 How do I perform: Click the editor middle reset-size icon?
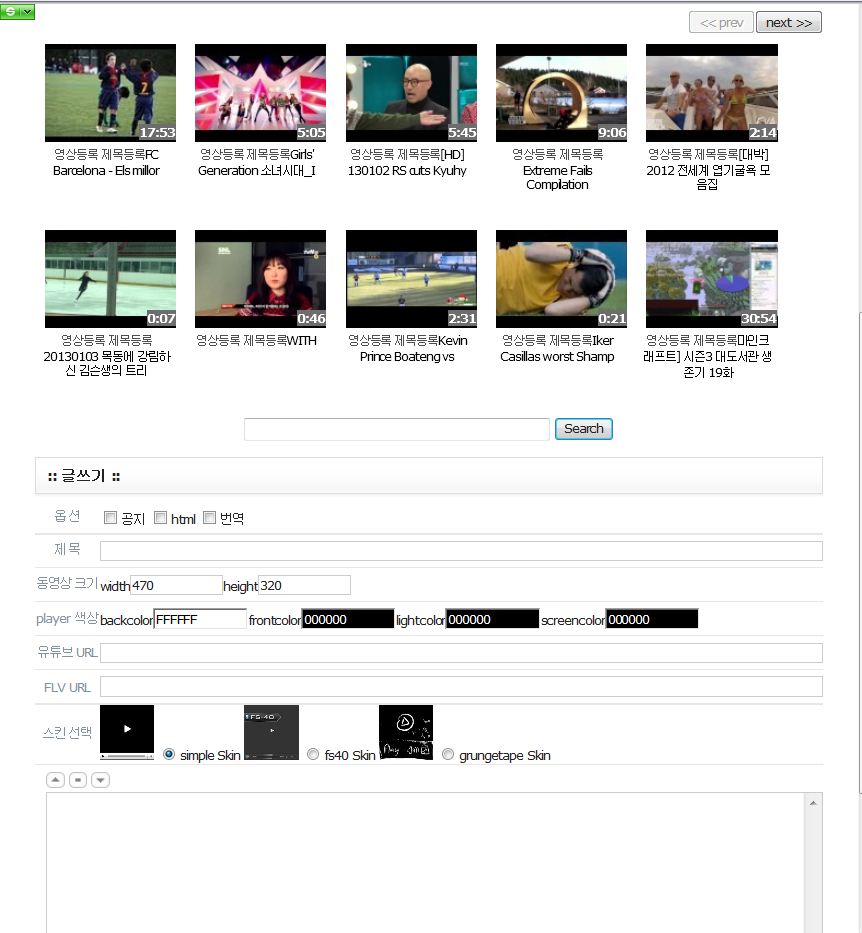pyautogui.click(x=78, y=780)
